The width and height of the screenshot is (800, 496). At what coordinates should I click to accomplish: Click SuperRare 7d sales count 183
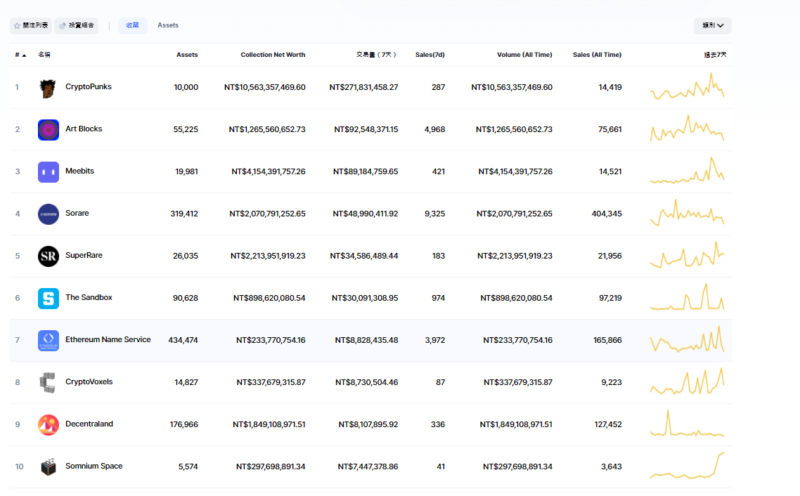[x=439, y=256]
